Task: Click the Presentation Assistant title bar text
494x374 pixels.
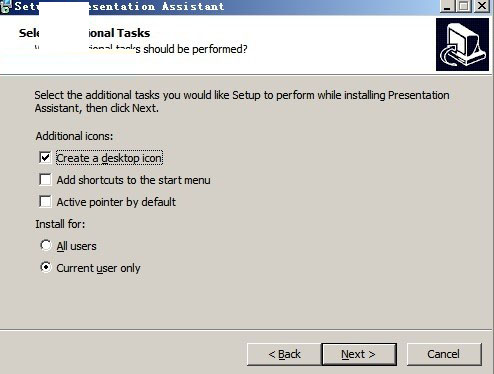Action: click(x=157, y=6)
